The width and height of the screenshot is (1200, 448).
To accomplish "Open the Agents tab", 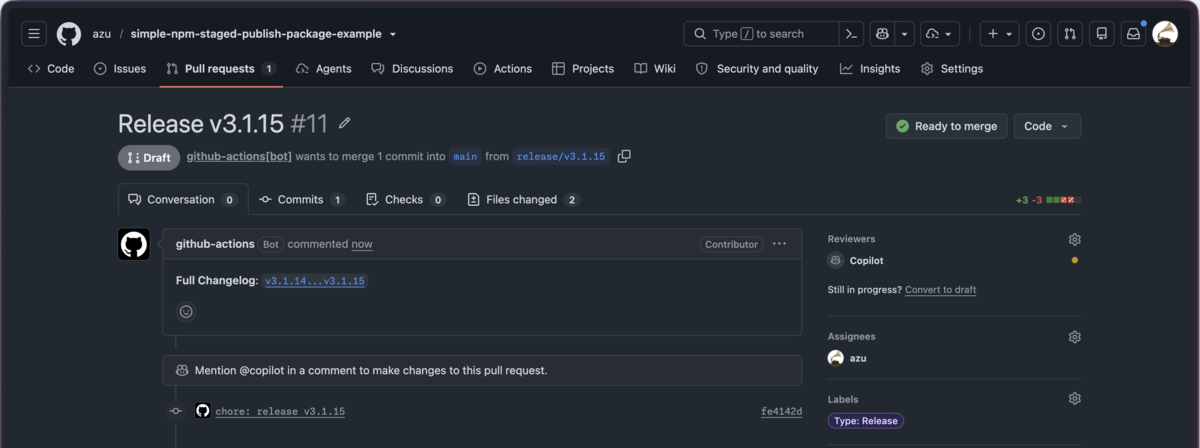I will [323, 69].
